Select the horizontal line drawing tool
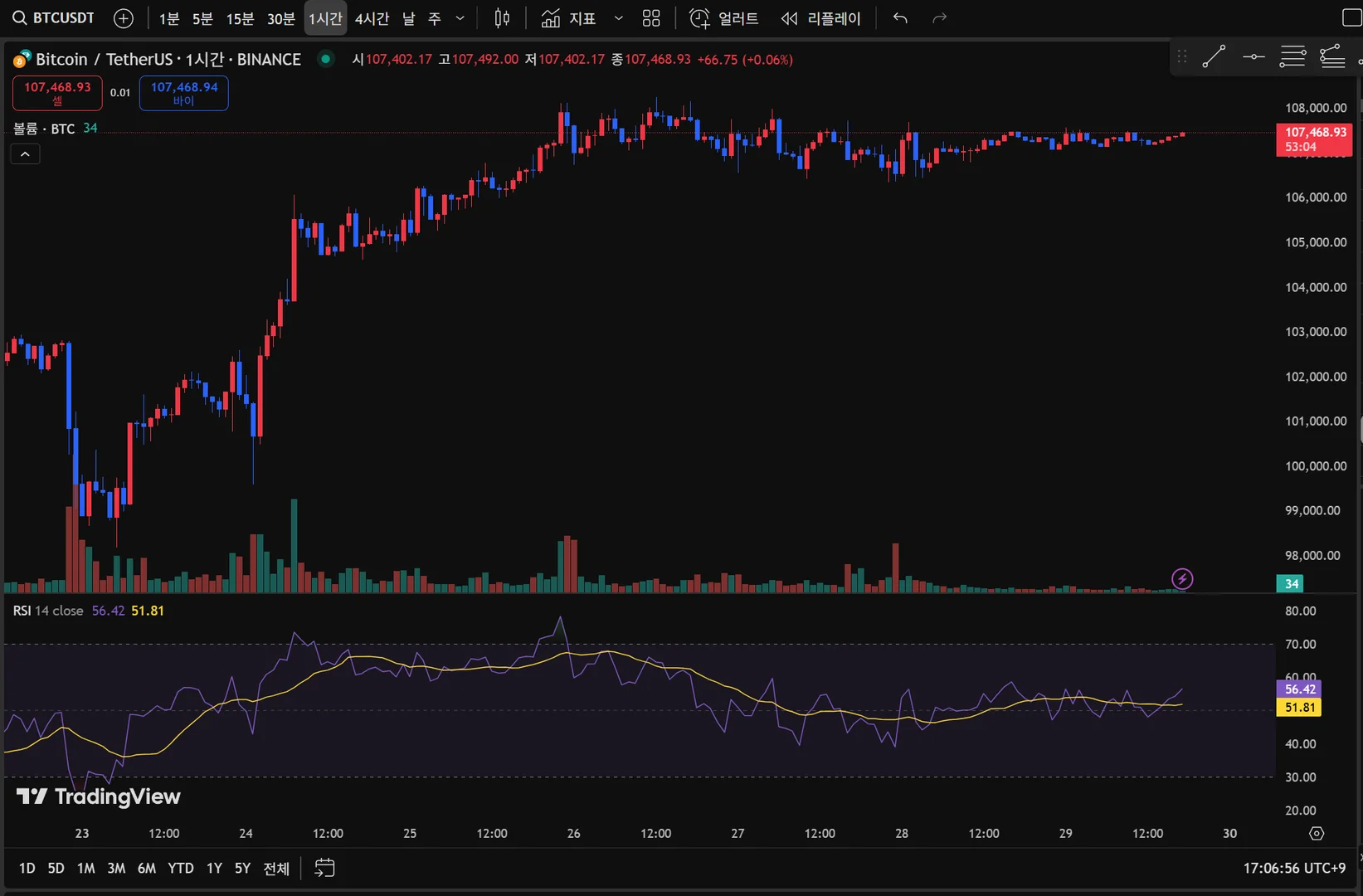 tap(1253, 56)
